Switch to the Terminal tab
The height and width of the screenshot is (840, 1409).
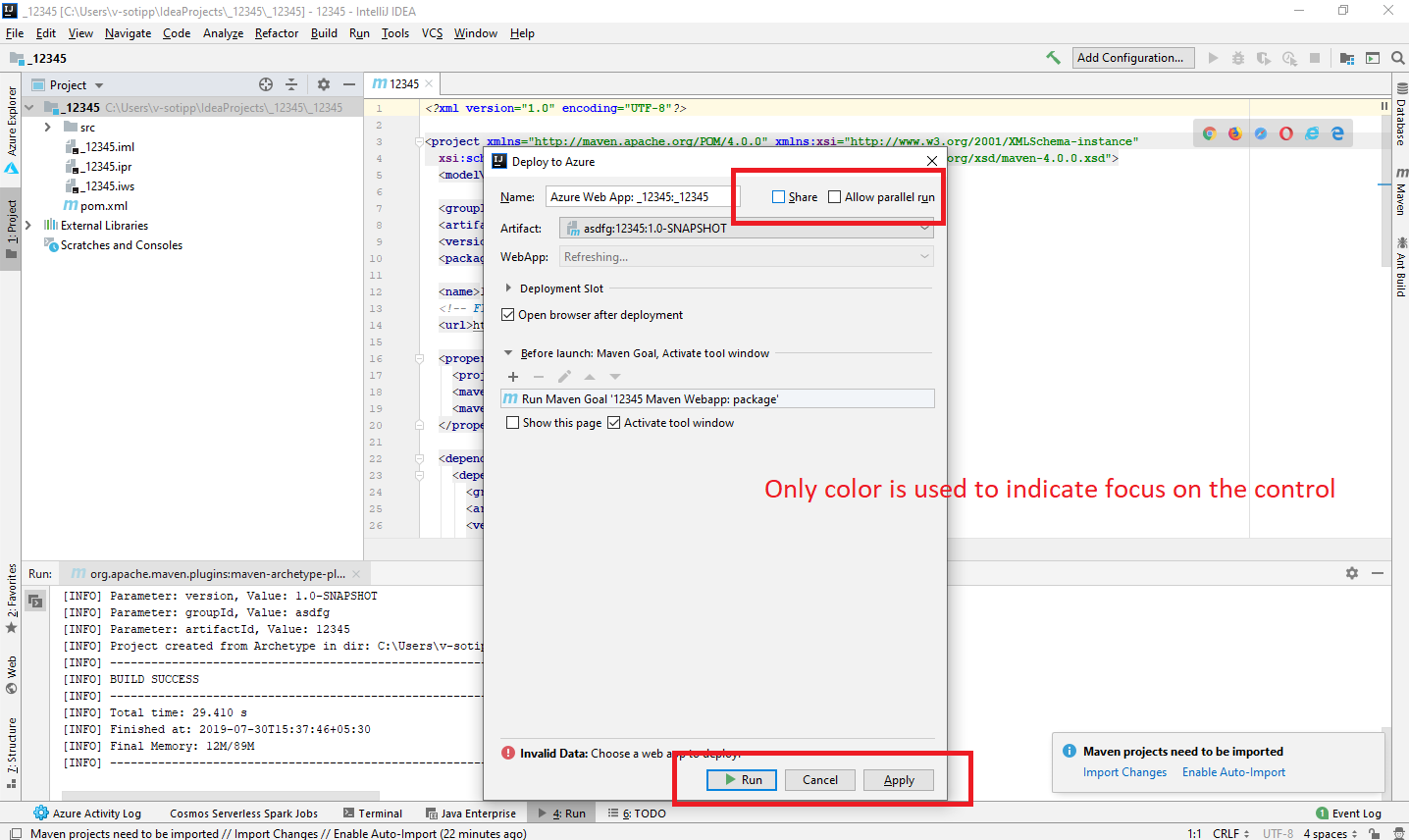(381, 813)
